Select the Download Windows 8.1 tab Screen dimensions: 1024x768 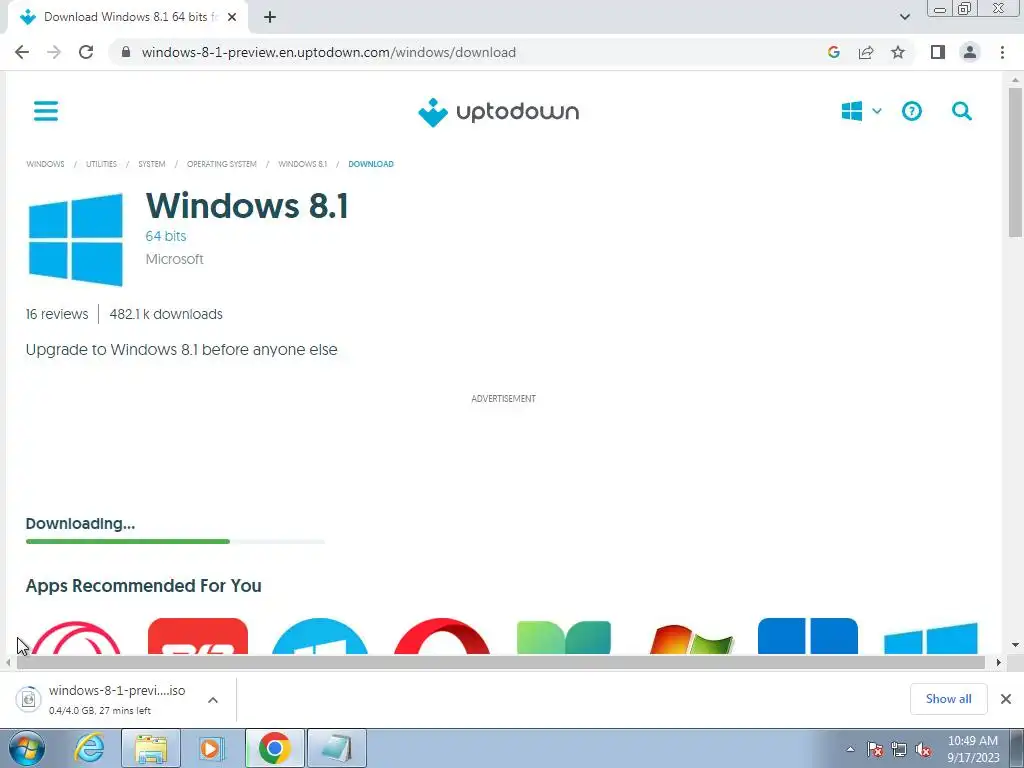[x=127, y=17]
